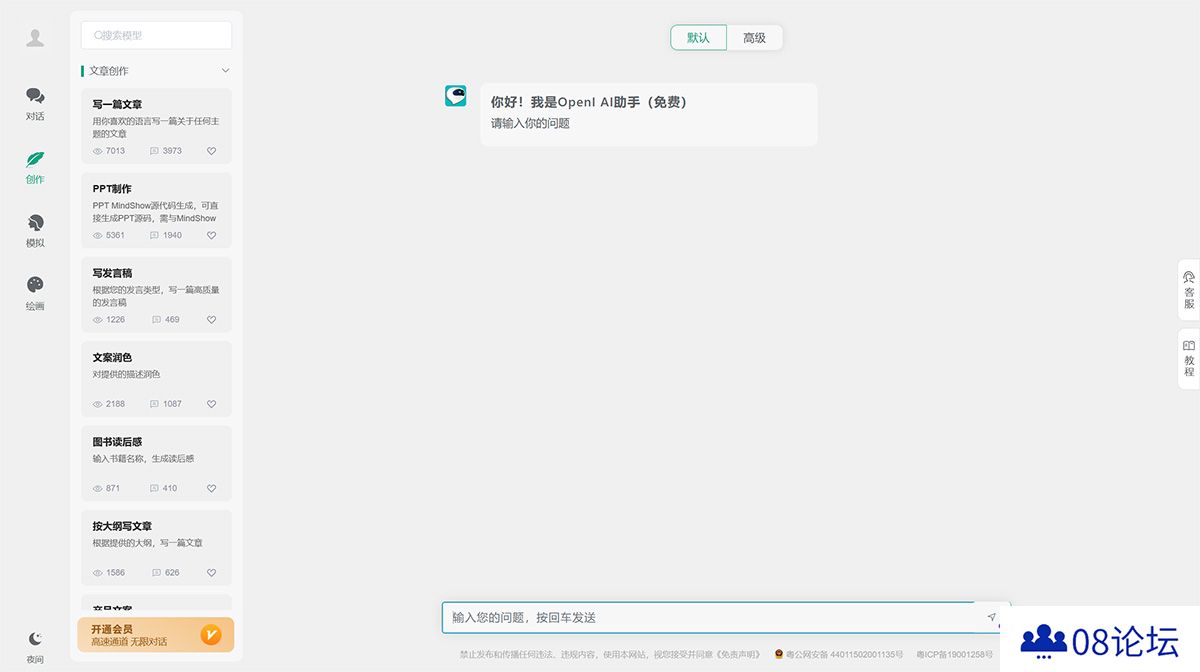Screen dimensions: 1200x672
Task: Click the 开通会员 membership banner
Action: [x=156, y=635]
